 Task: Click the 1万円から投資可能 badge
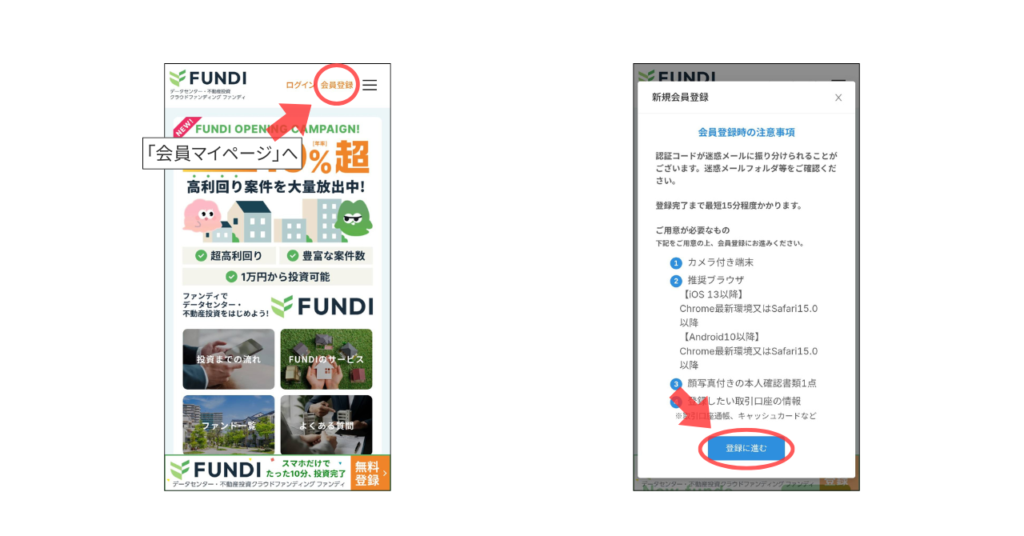click(278, 277)
